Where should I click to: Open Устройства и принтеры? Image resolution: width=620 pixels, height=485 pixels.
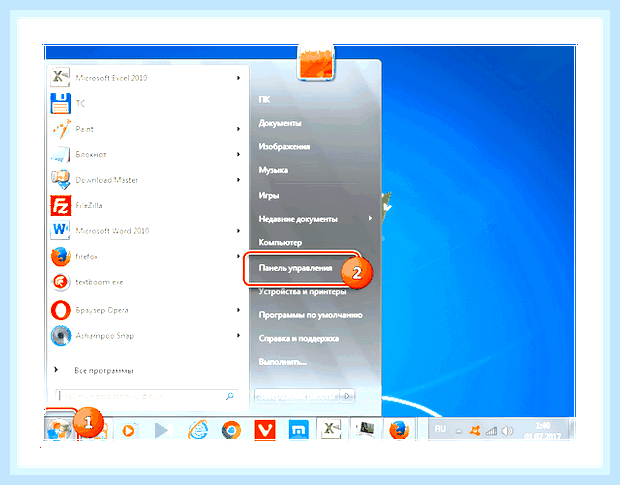click(x=302, y=291)
